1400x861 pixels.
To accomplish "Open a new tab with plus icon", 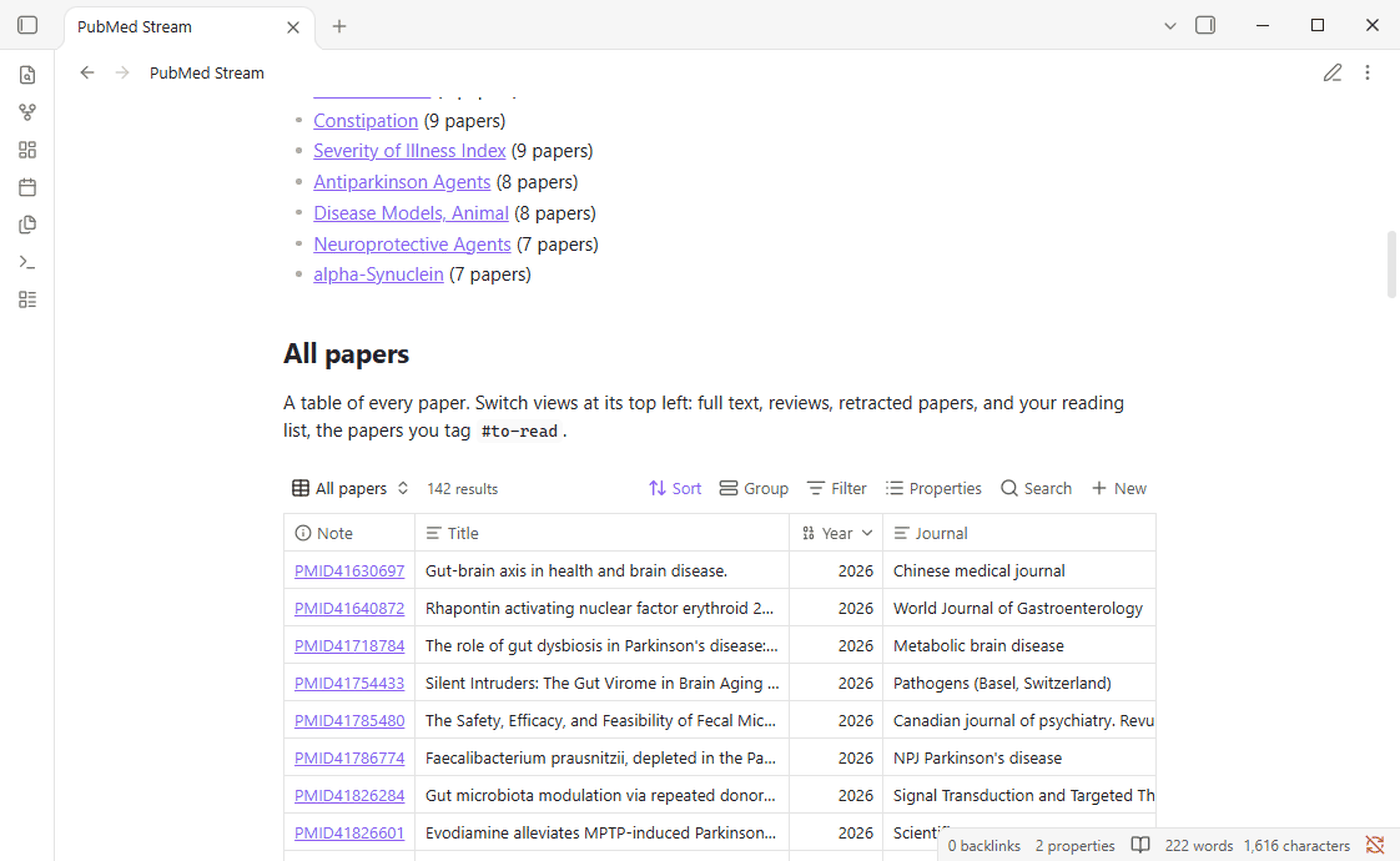I will coord(339,26).
